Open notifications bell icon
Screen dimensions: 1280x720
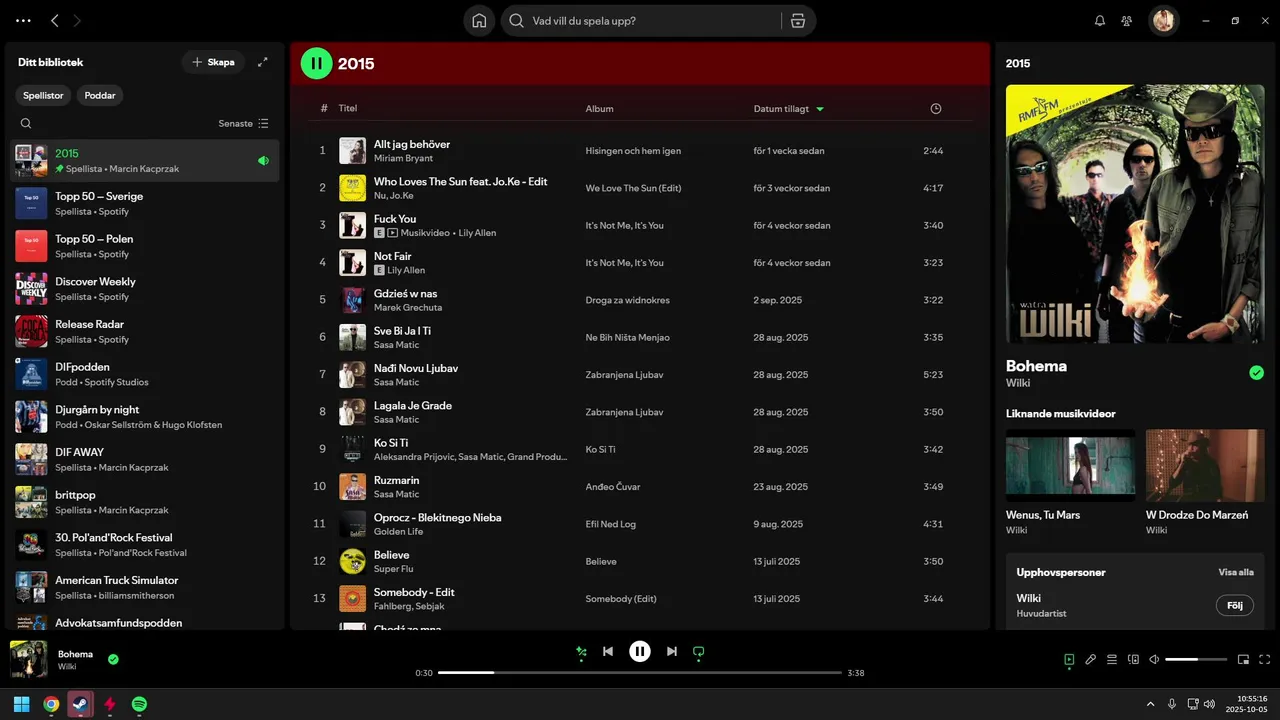click(1100, 20)
